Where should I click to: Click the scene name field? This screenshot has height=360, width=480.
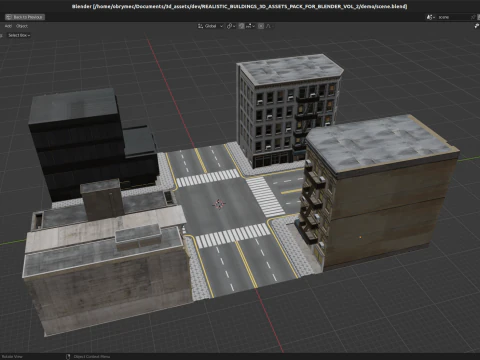(x=453, y=17)
